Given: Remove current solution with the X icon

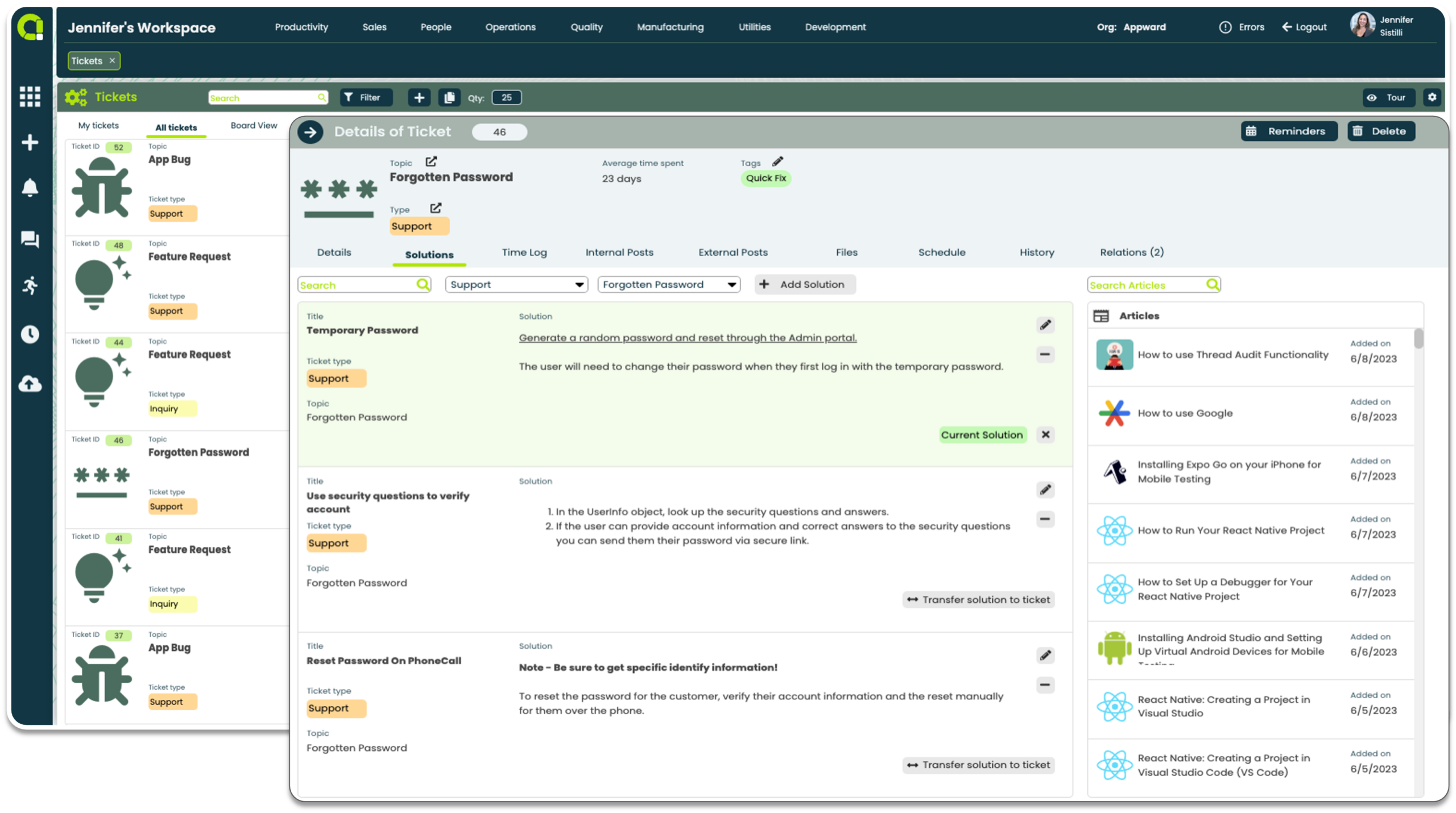Looking at the screenshot, I should tap(1045, 434).
